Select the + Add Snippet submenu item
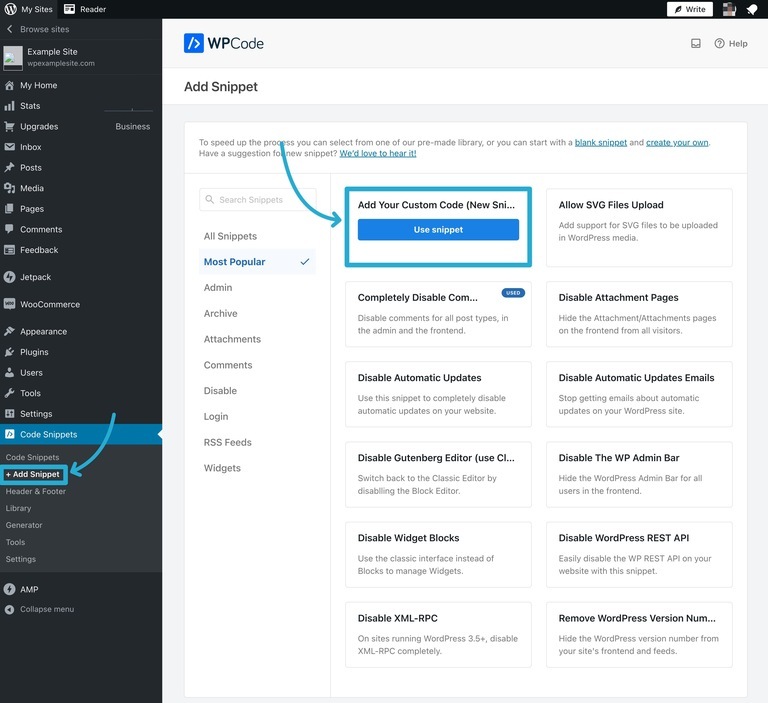The height and width of the screenshot is (703, 768). click(33, 474)
